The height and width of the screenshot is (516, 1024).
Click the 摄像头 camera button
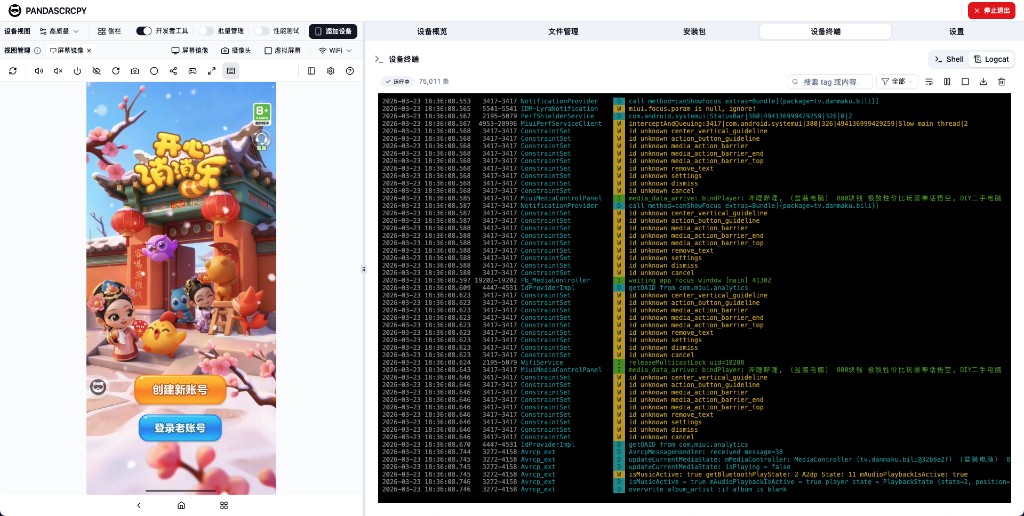tap(236, 50)
